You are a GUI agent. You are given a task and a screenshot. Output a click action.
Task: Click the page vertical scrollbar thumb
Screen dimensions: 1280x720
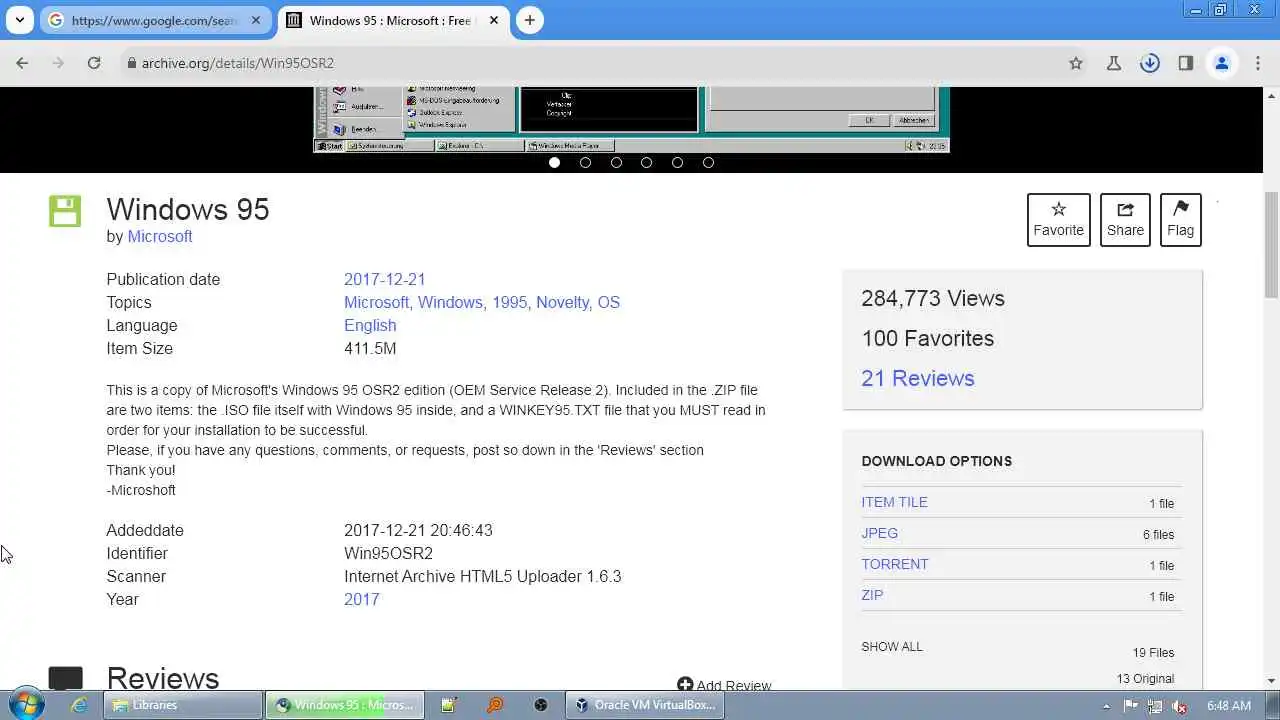pyautogui.click(x=1271, y=243)
